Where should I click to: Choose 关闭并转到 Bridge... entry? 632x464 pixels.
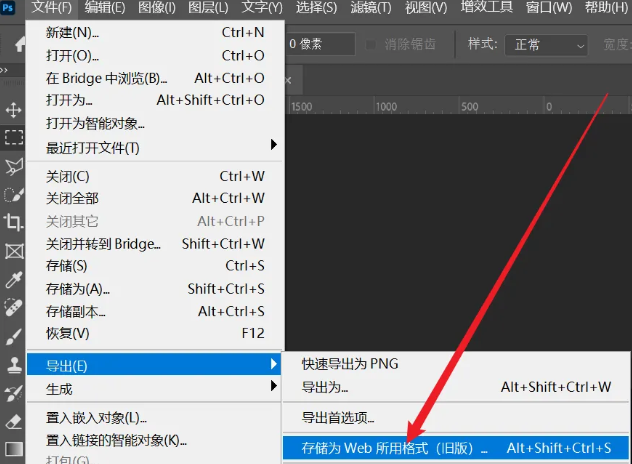pos(155,244)
